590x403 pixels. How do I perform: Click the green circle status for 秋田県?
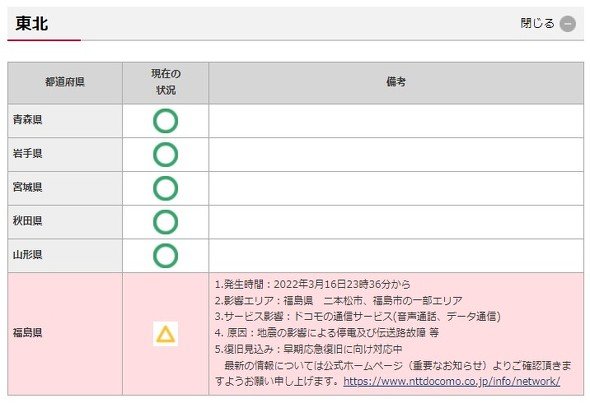pyautogui.click(x=165, y=222)
